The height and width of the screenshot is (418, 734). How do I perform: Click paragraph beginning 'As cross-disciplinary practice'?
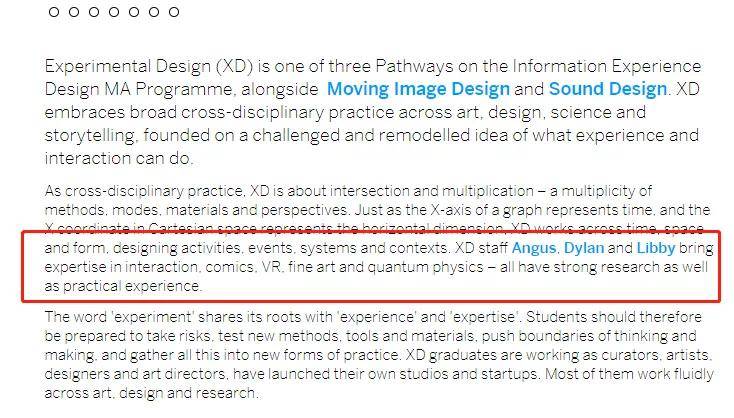tap(379, 238)
